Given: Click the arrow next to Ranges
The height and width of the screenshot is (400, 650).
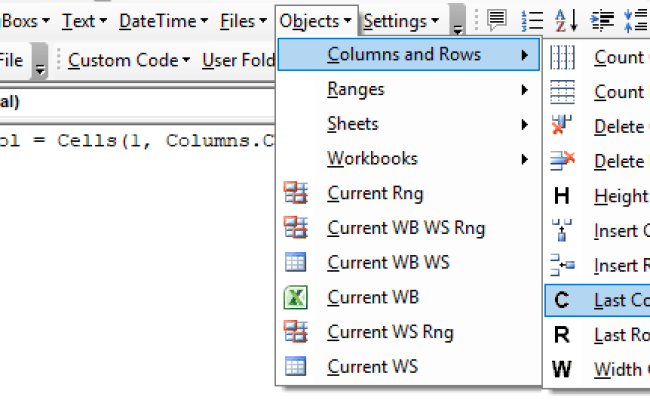Looking at the screenshot, I should pos(525,90).
